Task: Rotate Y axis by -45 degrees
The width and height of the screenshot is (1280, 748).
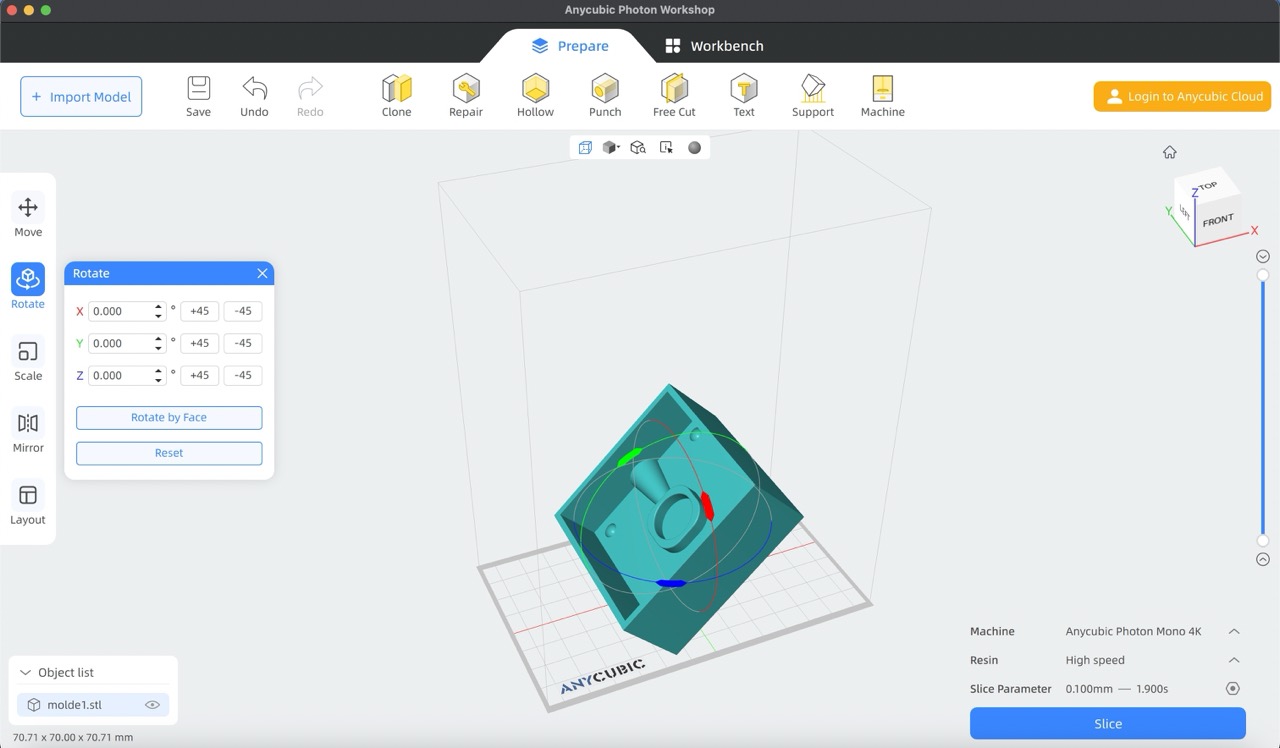Action: tap(243, 343)
